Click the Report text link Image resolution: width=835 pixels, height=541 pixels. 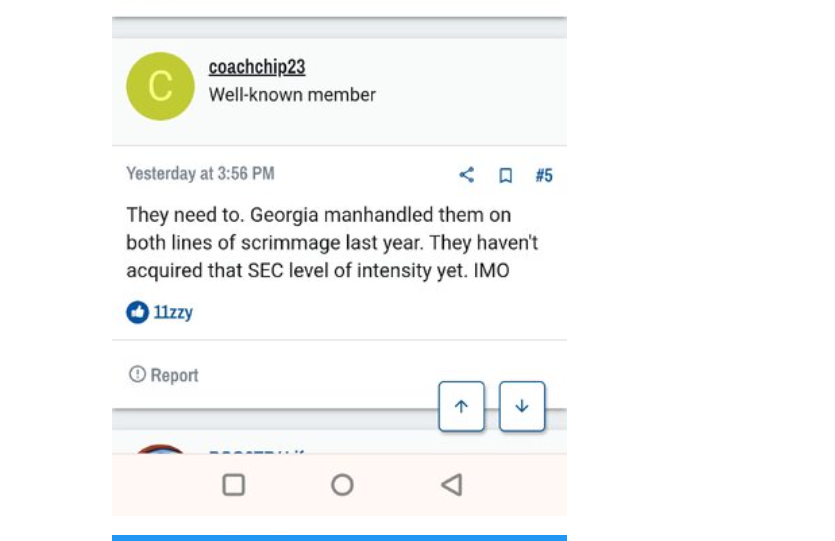(174, 375)
